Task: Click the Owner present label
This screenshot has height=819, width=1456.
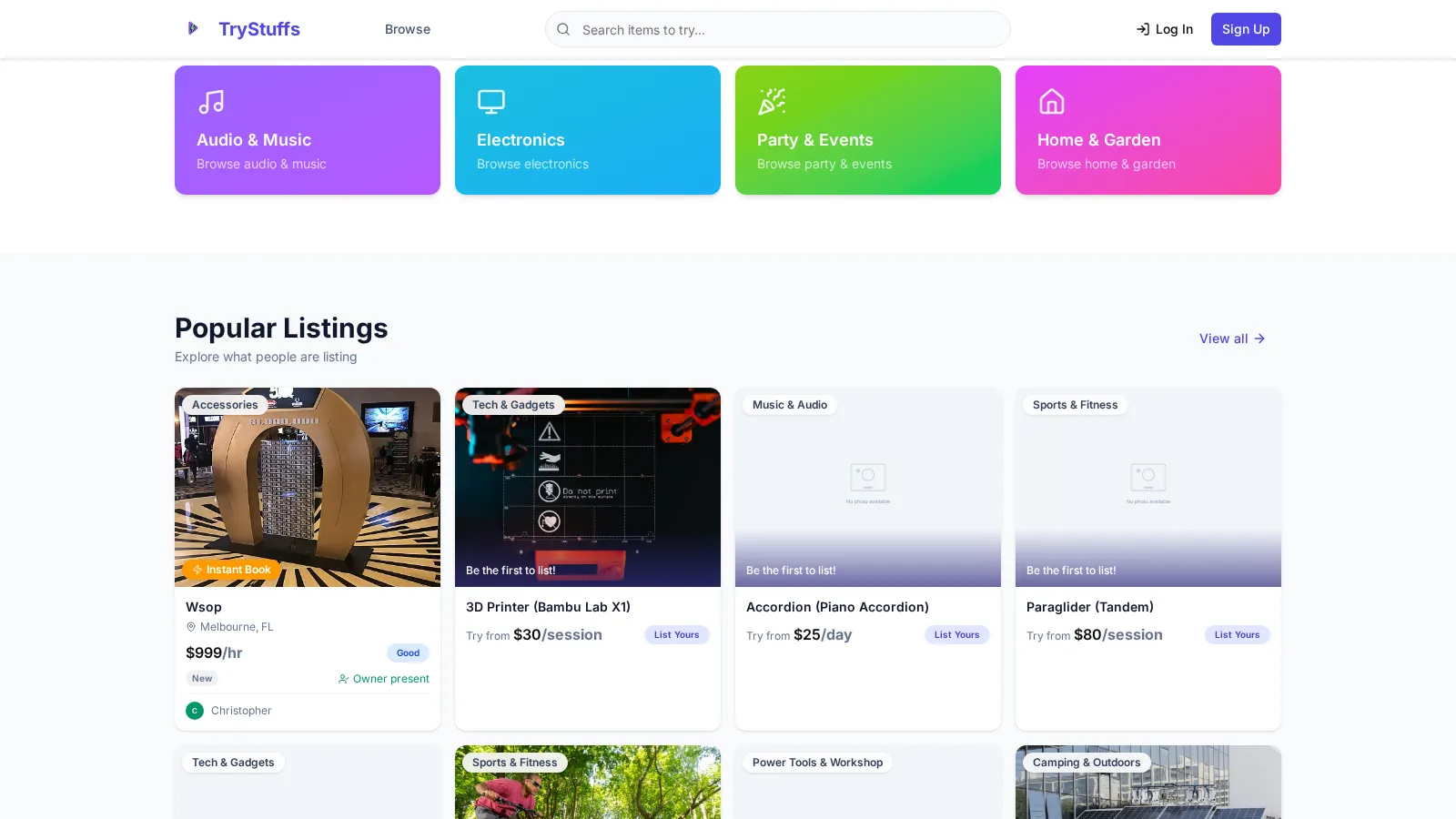Action: click(x=391, y=679)
